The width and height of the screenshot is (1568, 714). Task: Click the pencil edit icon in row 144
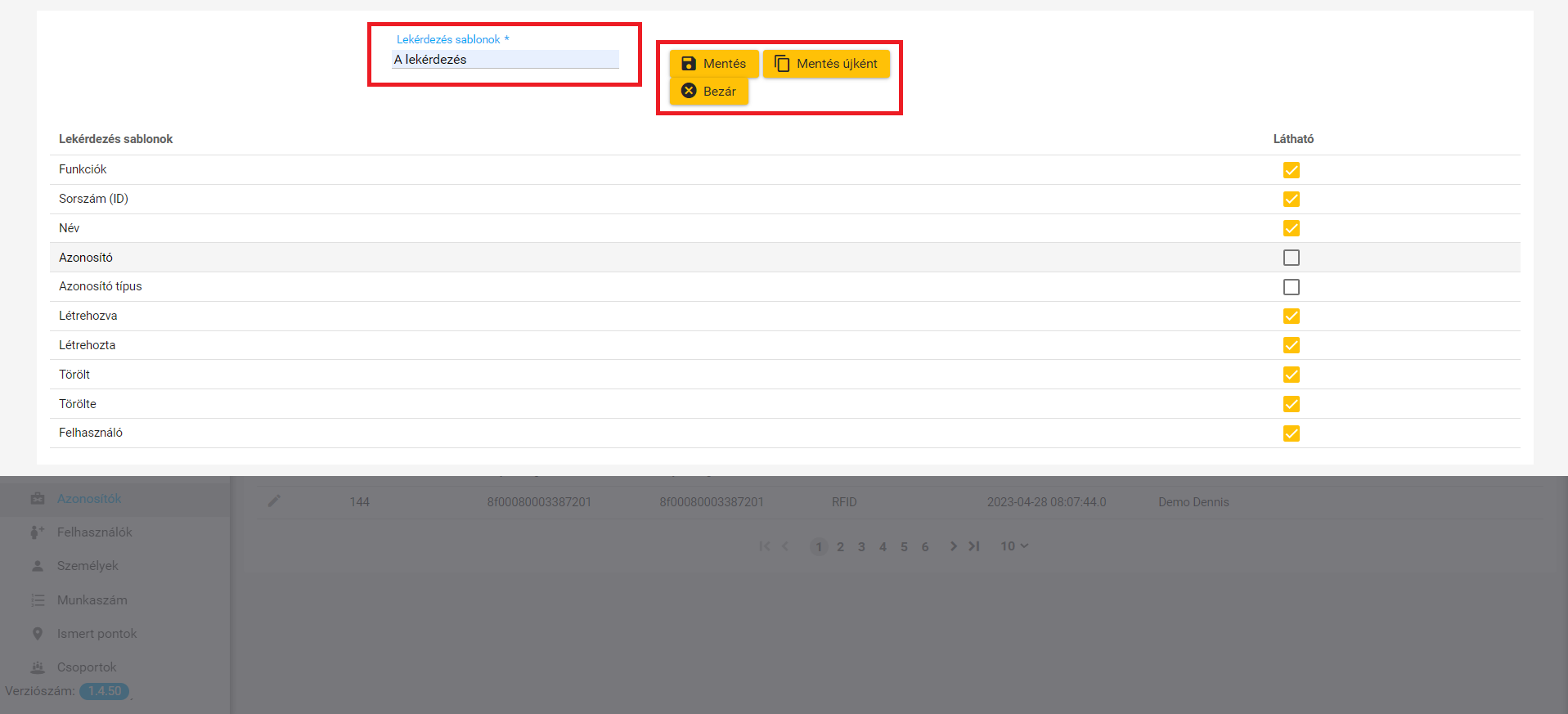(x=274, y=501)
